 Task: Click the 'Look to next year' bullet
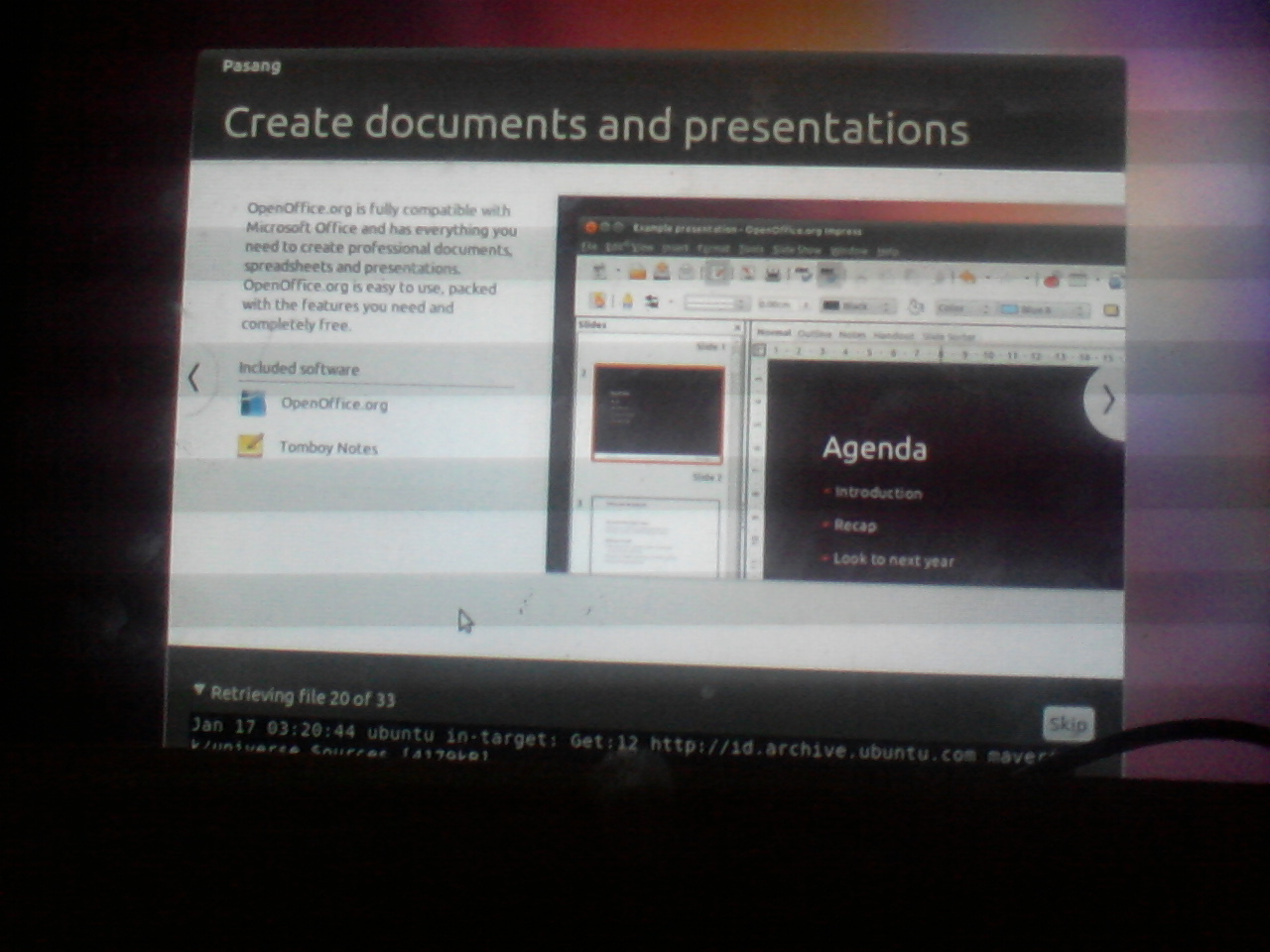click(893, 559)
